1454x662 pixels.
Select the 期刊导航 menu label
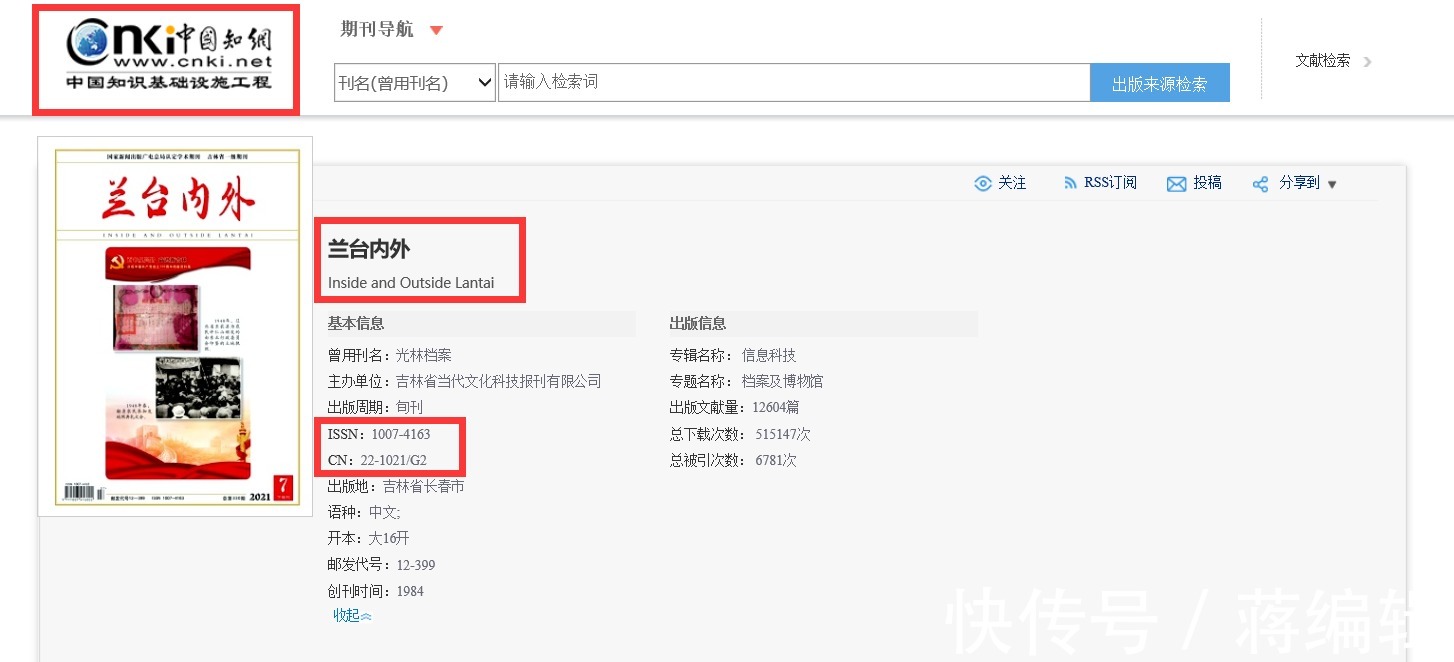tap(377, 29)
